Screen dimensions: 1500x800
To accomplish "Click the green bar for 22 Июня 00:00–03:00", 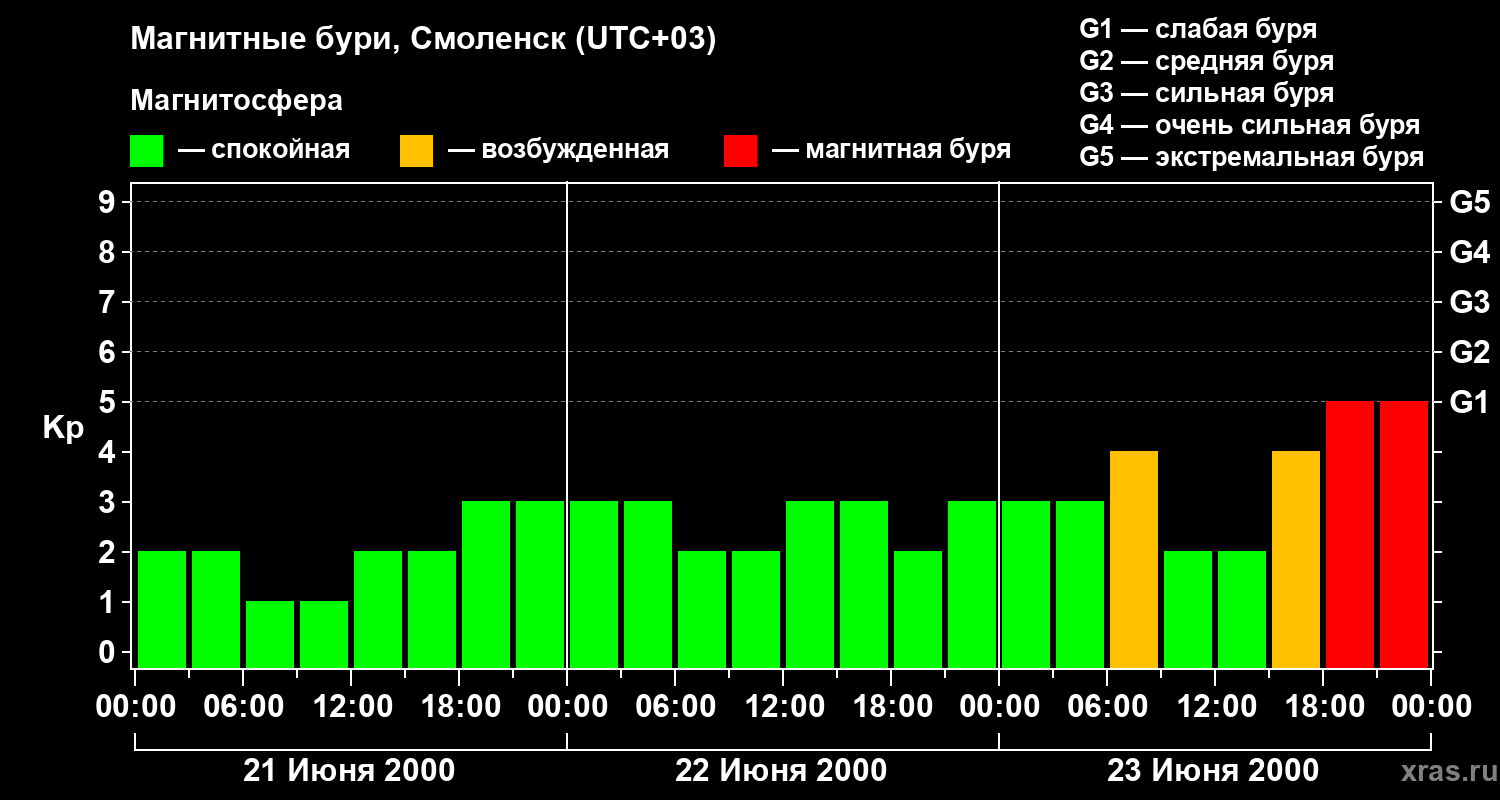I will click(594, 584).
